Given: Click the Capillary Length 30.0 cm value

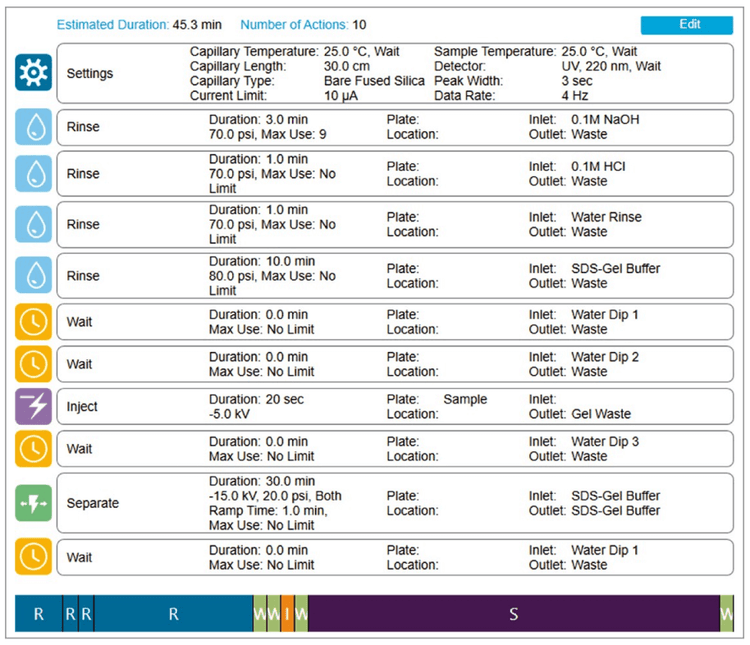Looking at the screenshot, I should click(x=347, y=66).
